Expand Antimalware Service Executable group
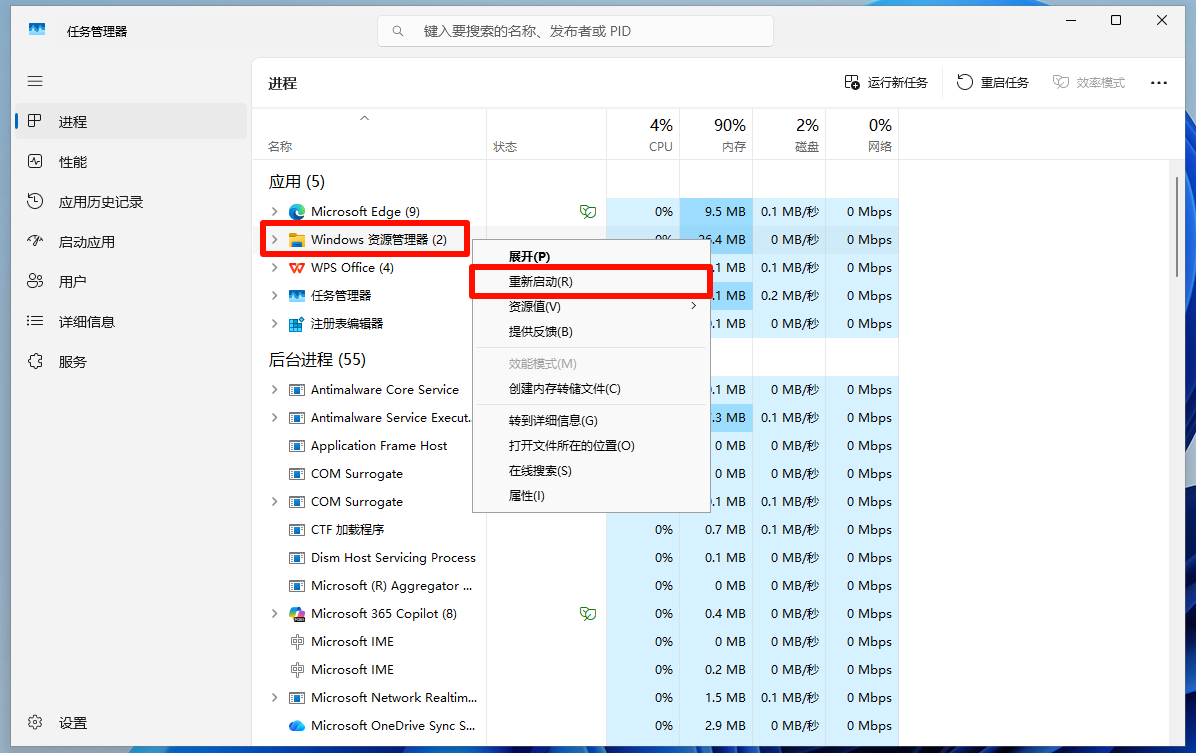Image resolution: width=1196 pixels, height=753 pixels. click(275, 417)
